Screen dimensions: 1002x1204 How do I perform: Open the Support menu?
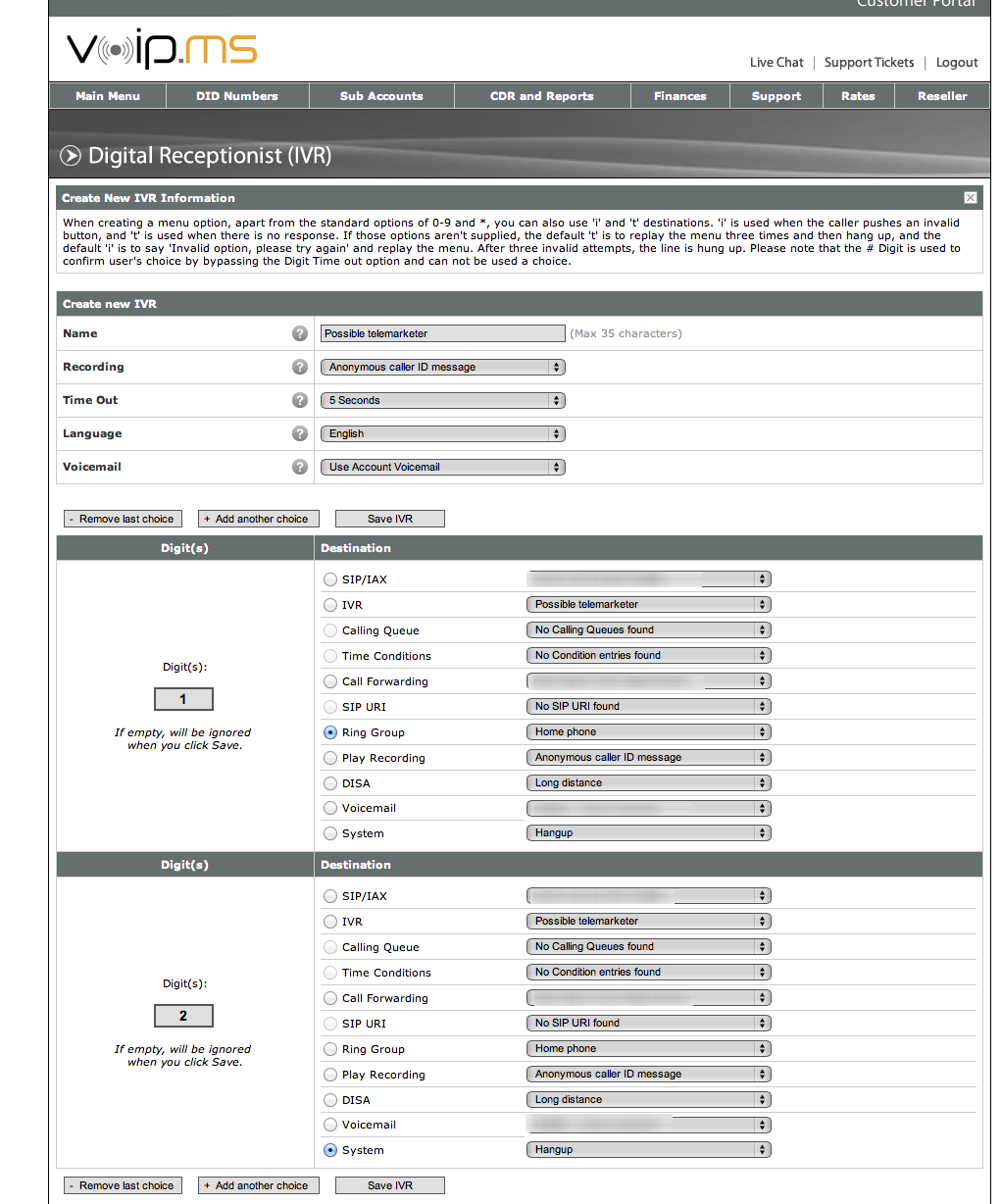click(x=777, y=96)
